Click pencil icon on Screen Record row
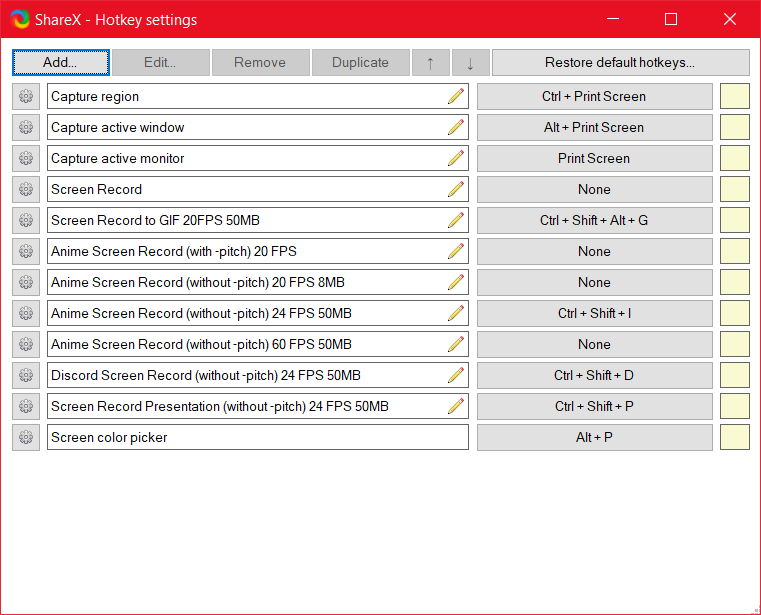The width and height of the screenshot is (761, 615). [x=456, y=189]
